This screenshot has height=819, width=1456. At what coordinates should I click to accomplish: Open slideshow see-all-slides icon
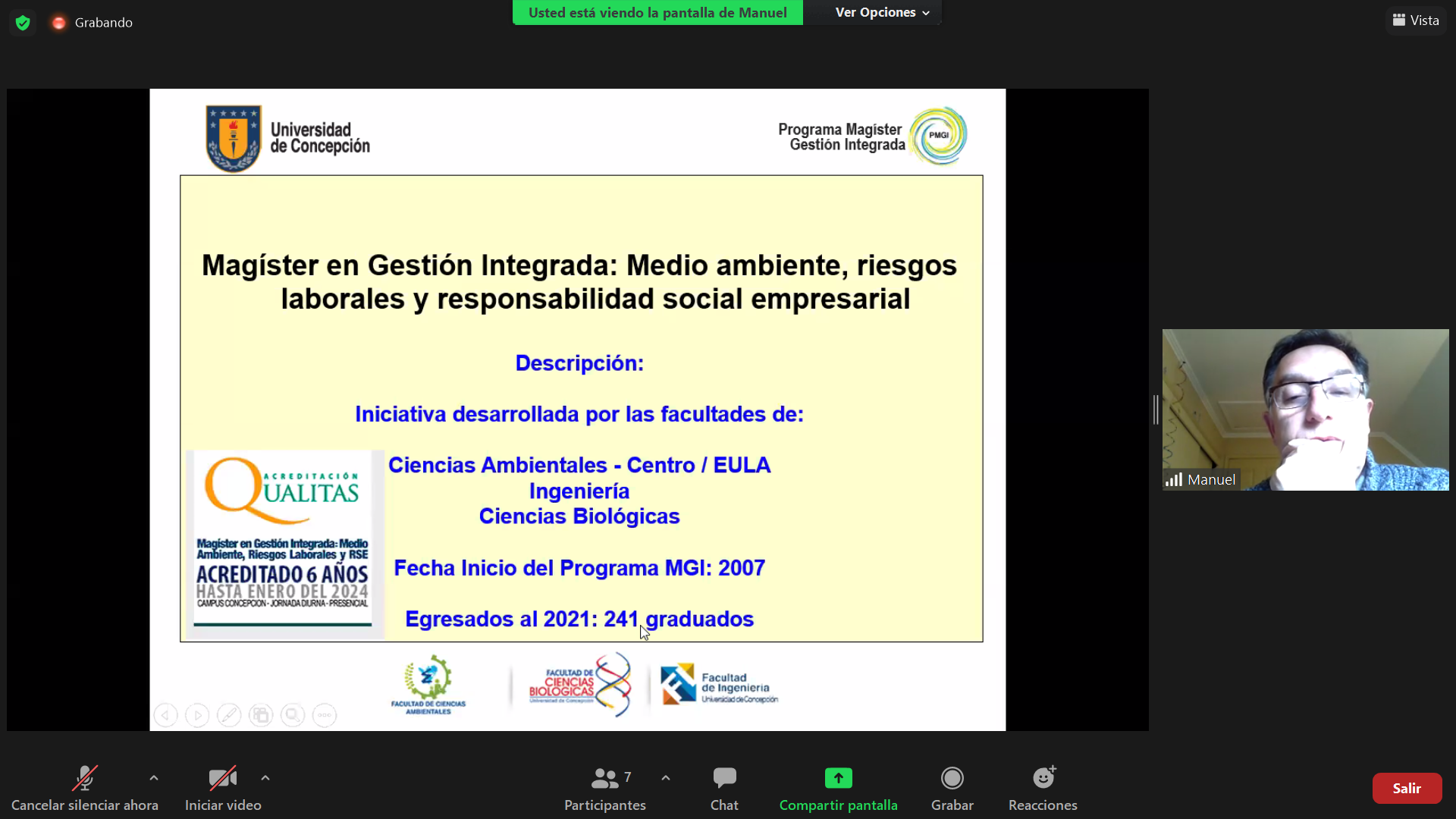[261, 715]
